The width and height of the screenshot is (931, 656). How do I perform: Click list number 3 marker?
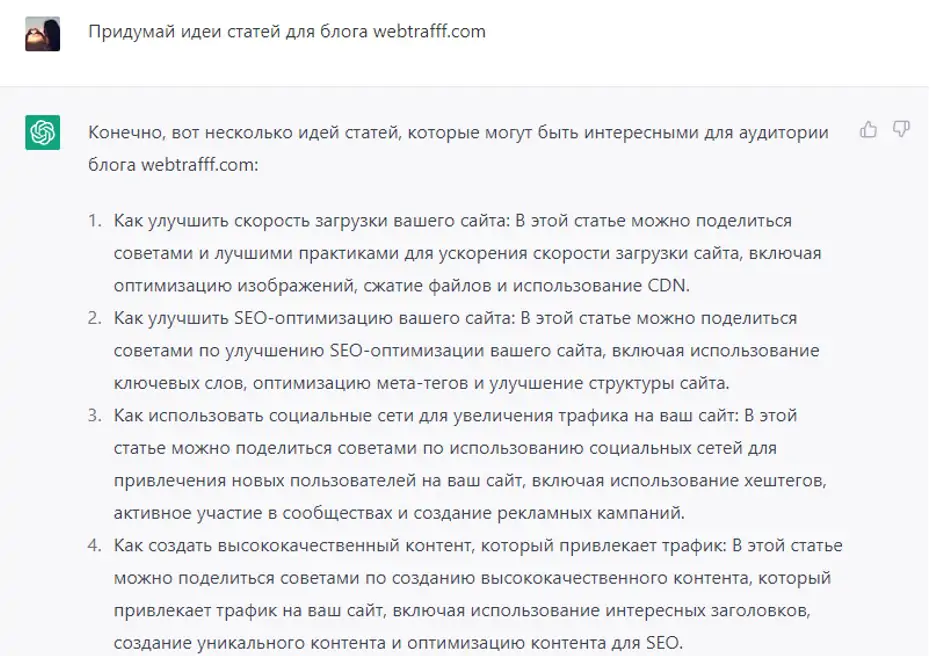[x=94, y=415]
